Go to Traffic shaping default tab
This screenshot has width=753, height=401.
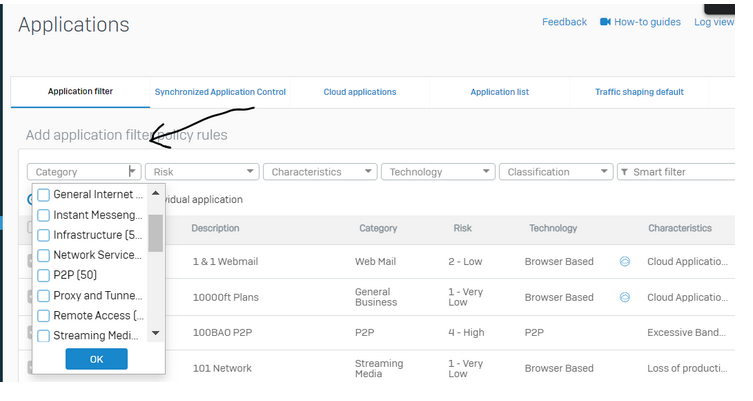point(639,92)
